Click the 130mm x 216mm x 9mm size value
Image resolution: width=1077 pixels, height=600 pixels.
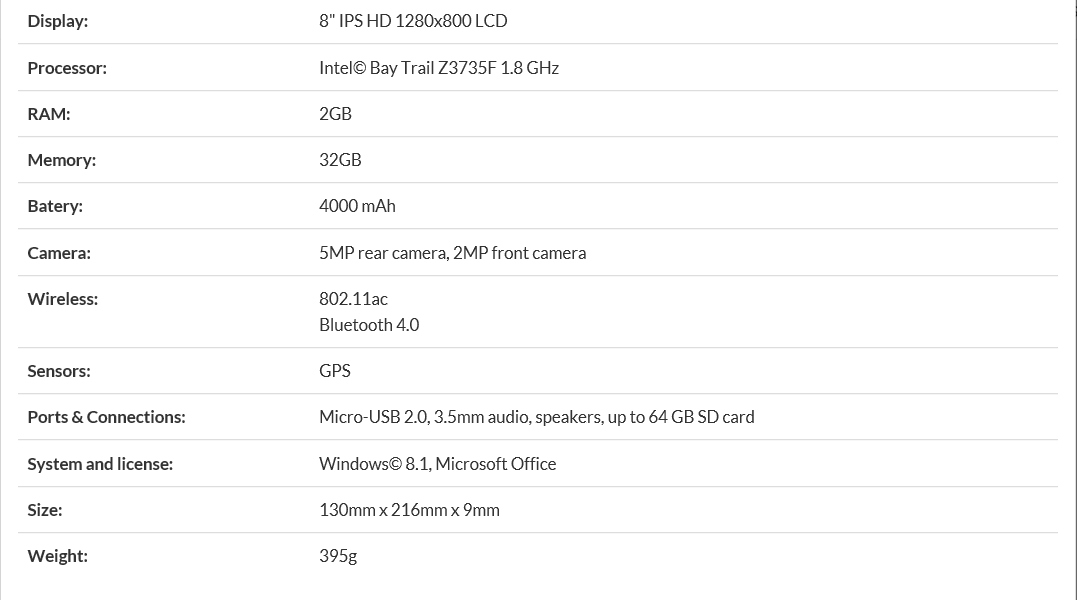[x=409, y=510]
